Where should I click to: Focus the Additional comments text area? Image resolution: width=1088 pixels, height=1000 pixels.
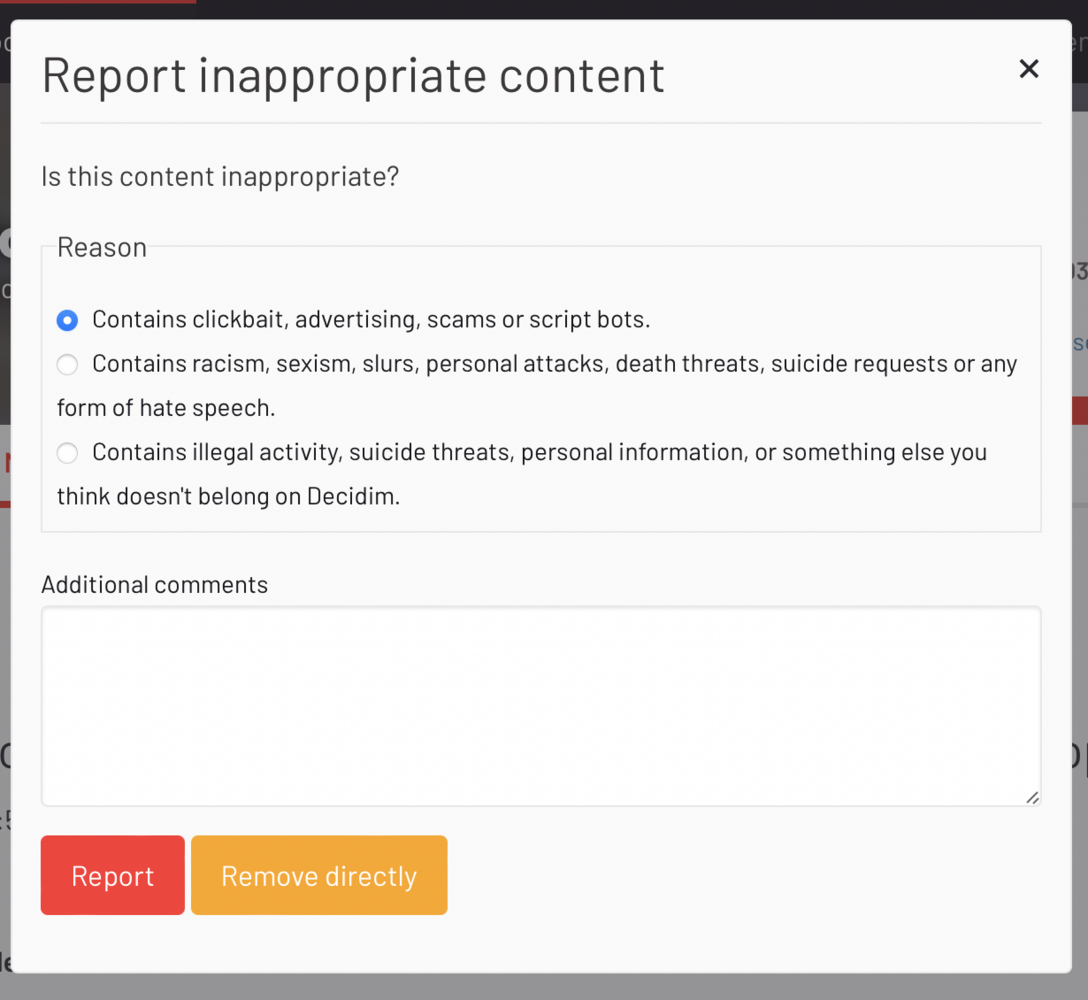[540, 705]
